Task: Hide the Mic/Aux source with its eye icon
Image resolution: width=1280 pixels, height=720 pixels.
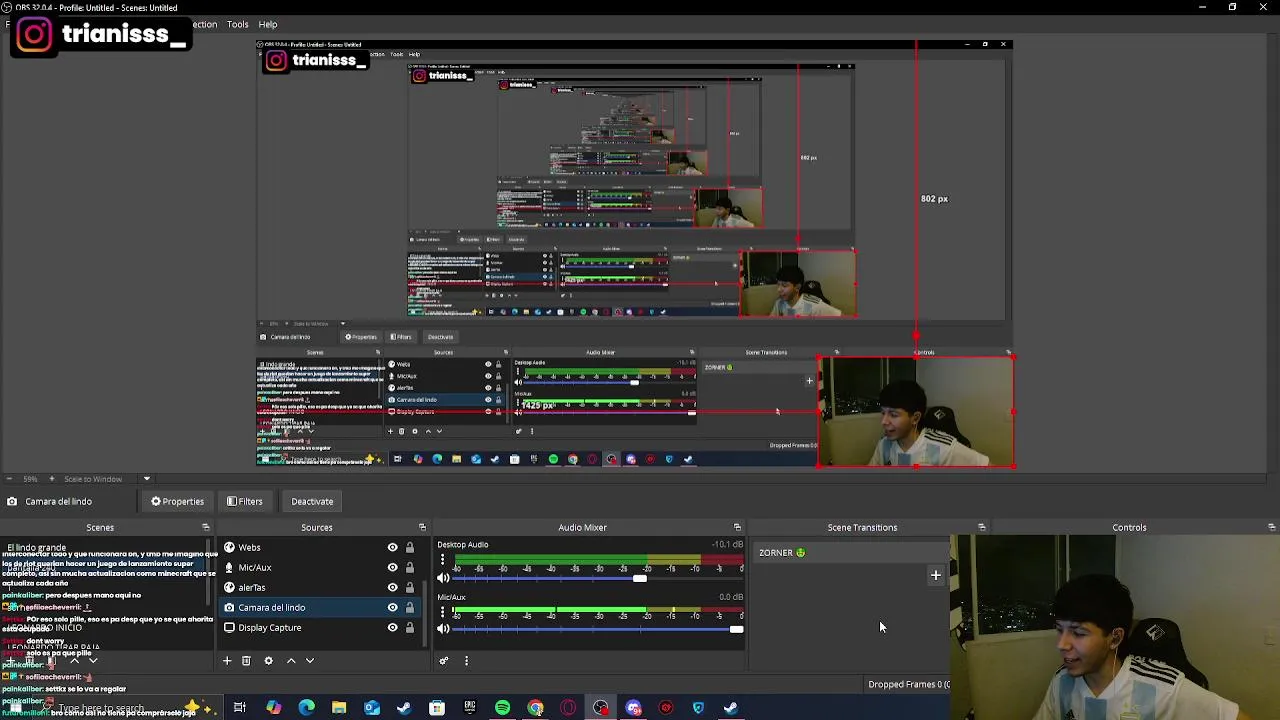Action: [x=392, y=567]
